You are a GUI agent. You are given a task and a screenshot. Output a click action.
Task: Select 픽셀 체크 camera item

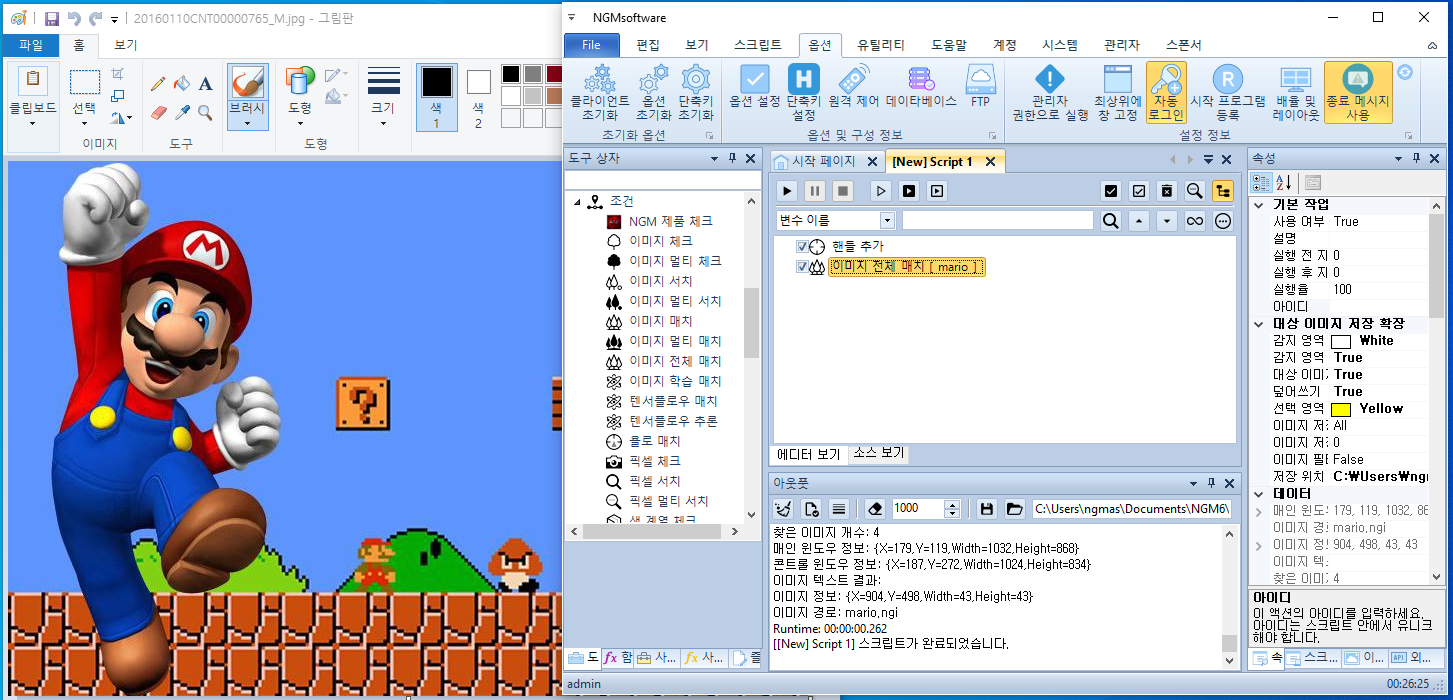pos(654,461)
